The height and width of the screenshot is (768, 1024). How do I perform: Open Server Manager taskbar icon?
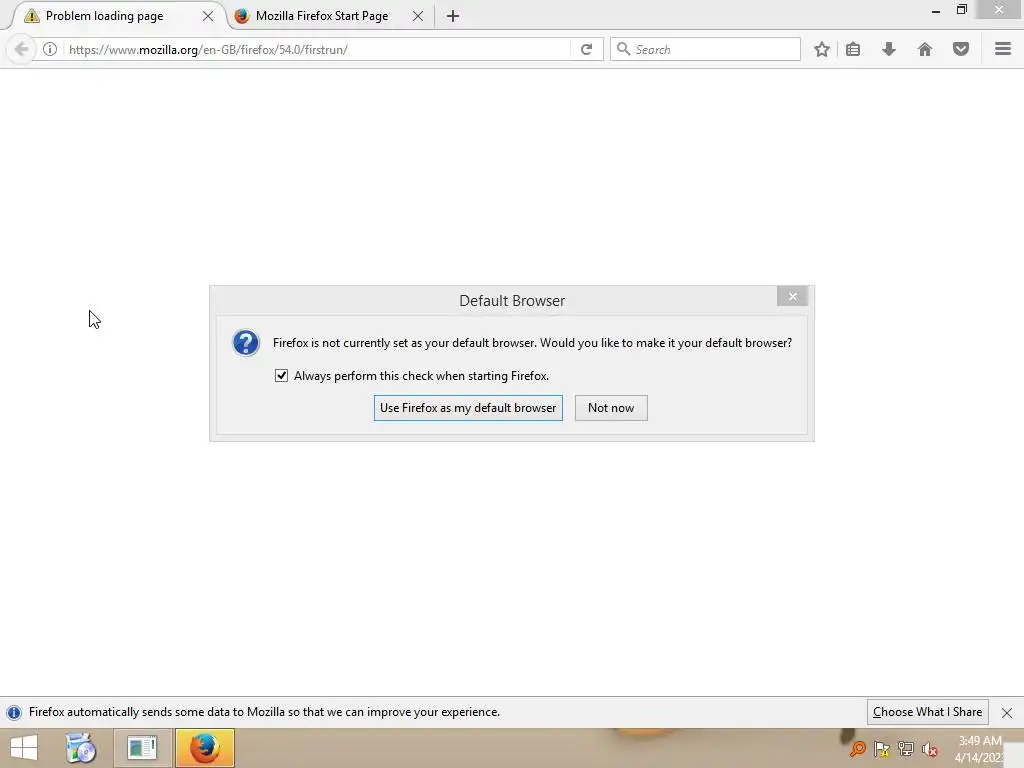point(142,748)
